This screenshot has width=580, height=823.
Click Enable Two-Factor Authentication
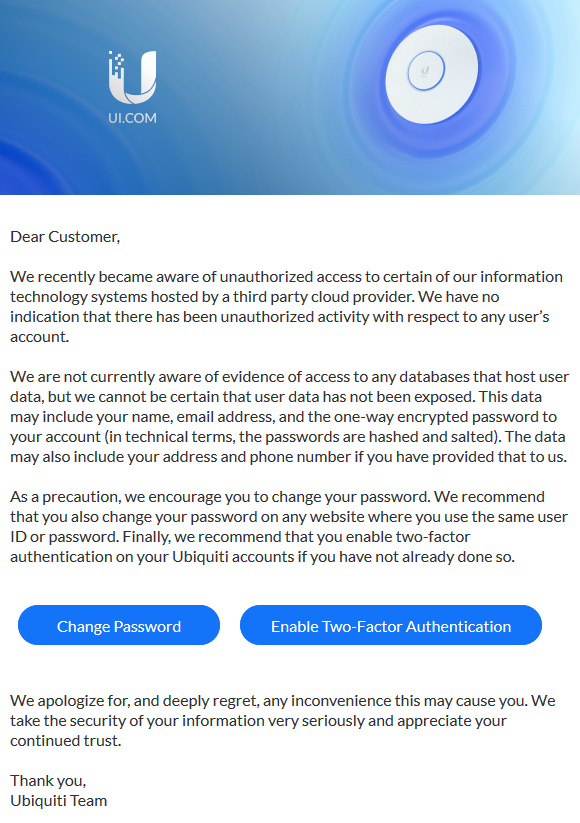click(x=390, y=625)
